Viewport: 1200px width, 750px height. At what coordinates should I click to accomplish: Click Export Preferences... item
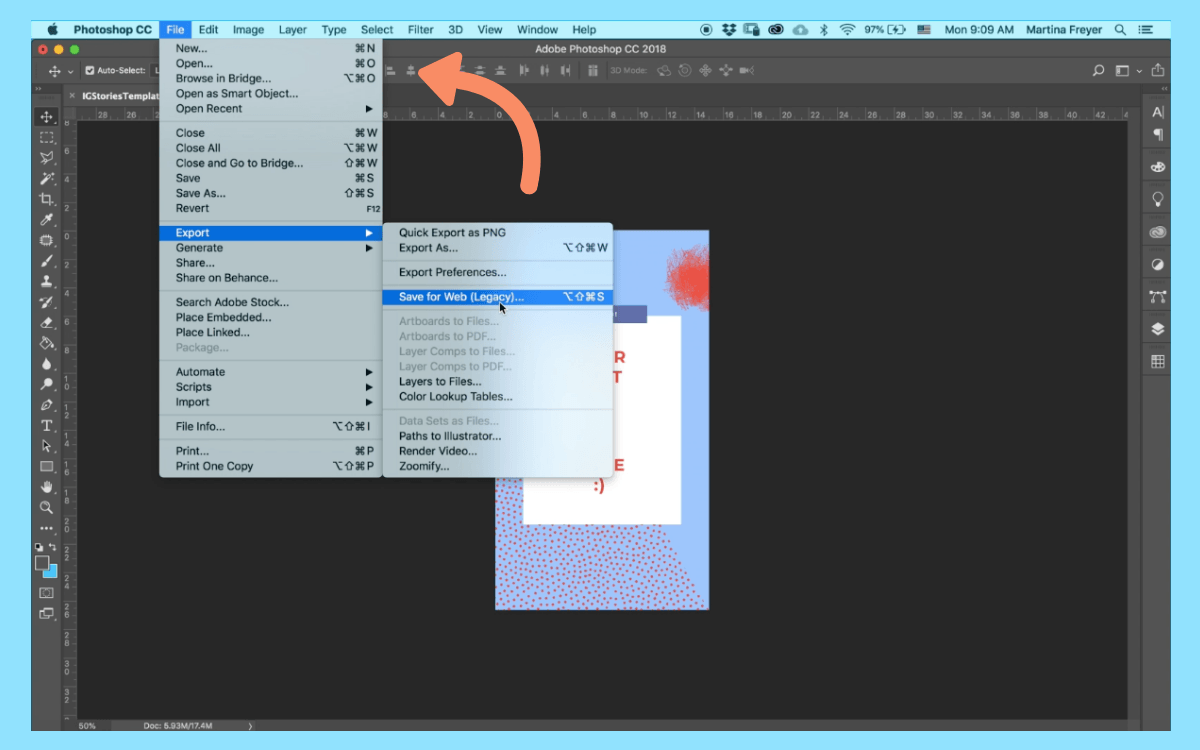497,272
